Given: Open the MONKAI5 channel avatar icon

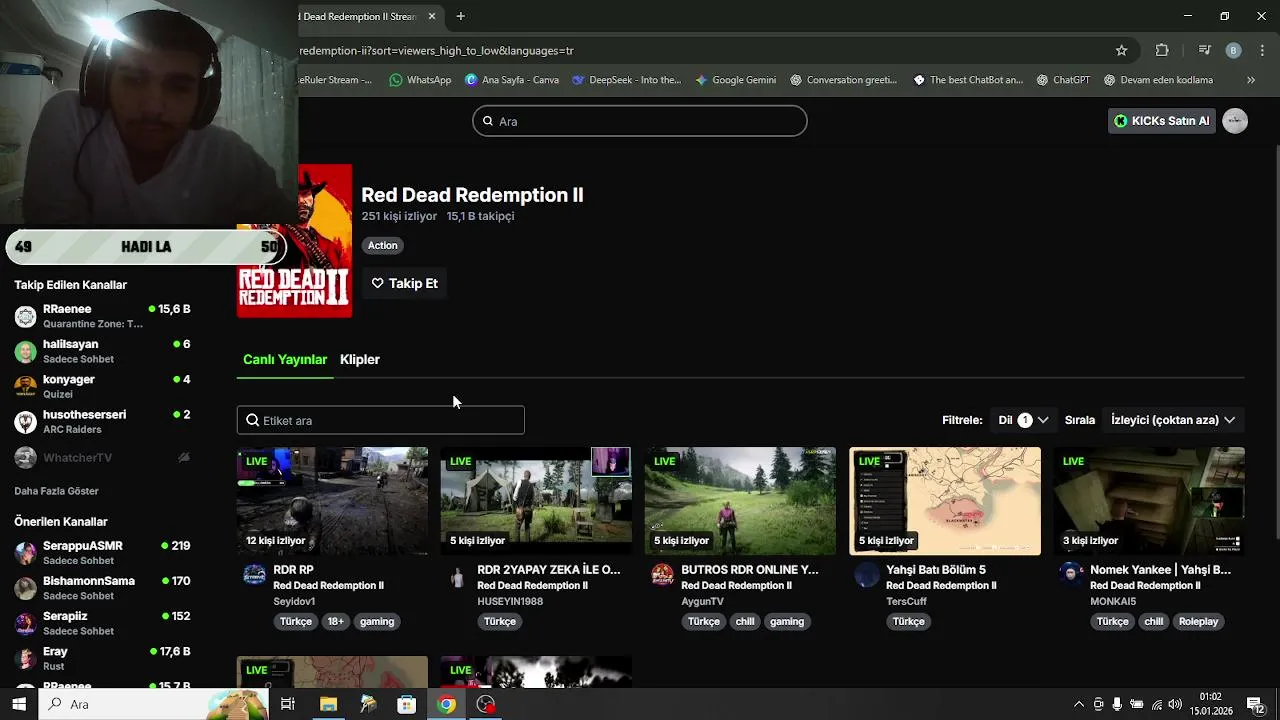Looking at the screenshot, I should point(1071,575).
